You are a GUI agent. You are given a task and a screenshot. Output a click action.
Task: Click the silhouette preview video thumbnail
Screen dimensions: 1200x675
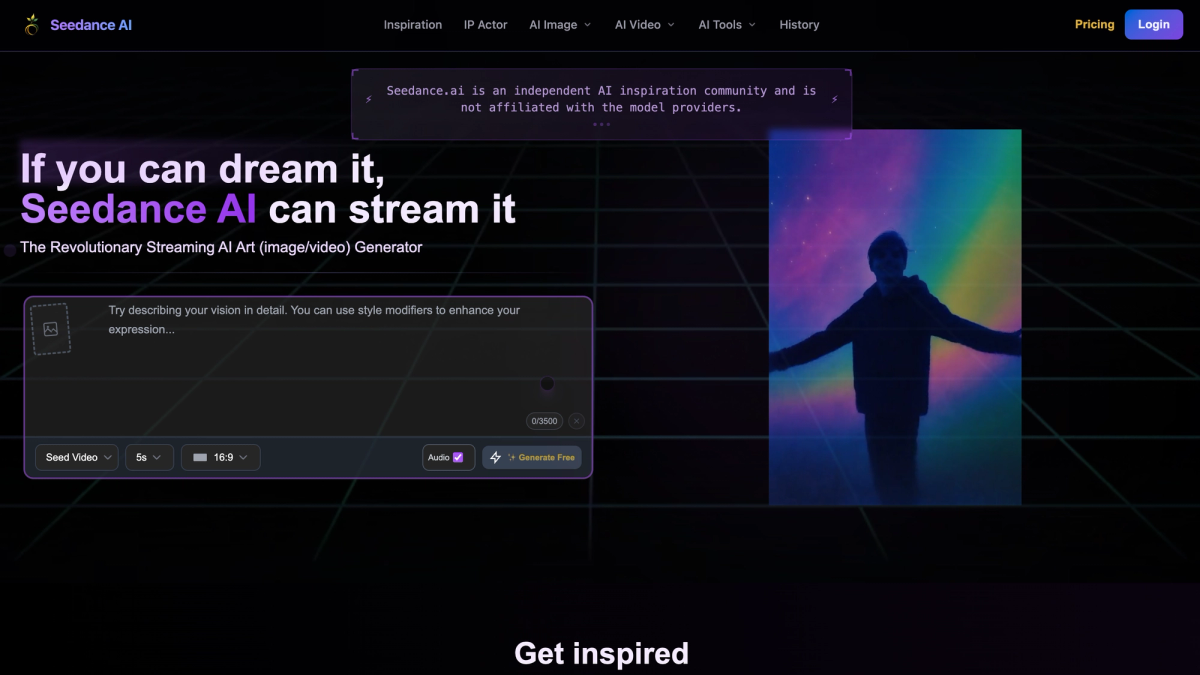(895, 317)
